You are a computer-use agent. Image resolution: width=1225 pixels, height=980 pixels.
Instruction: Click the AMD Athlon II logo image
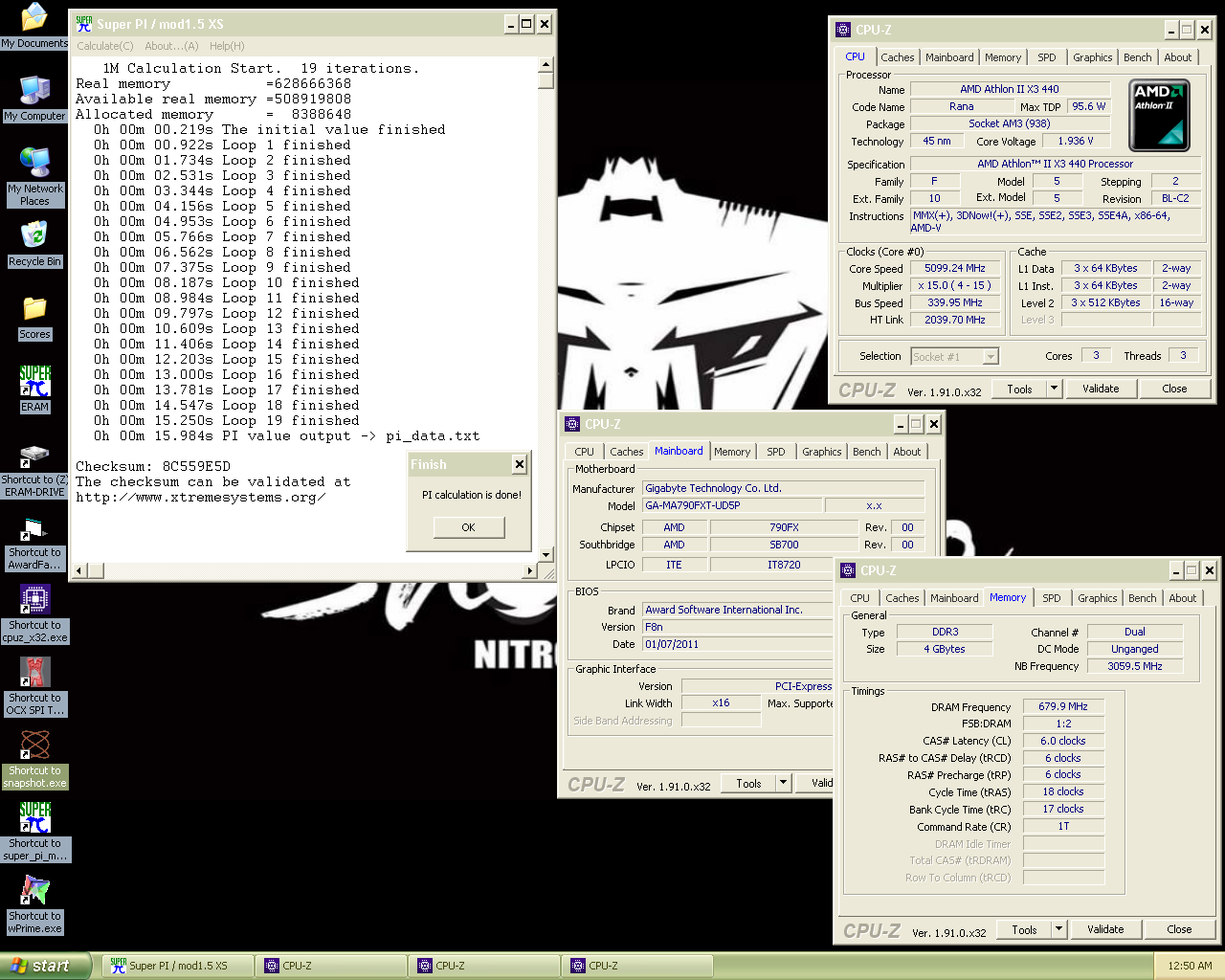pos(1159,116)
